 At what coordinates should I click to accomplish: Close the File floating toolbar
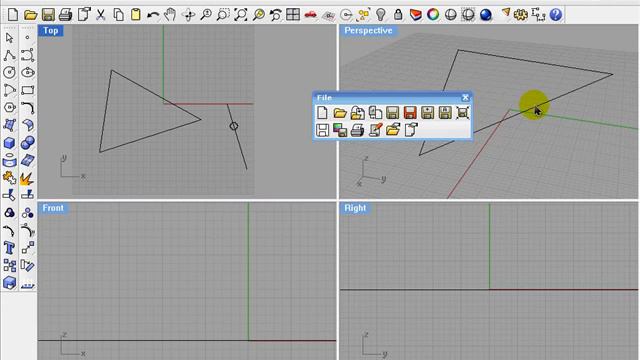465,97
